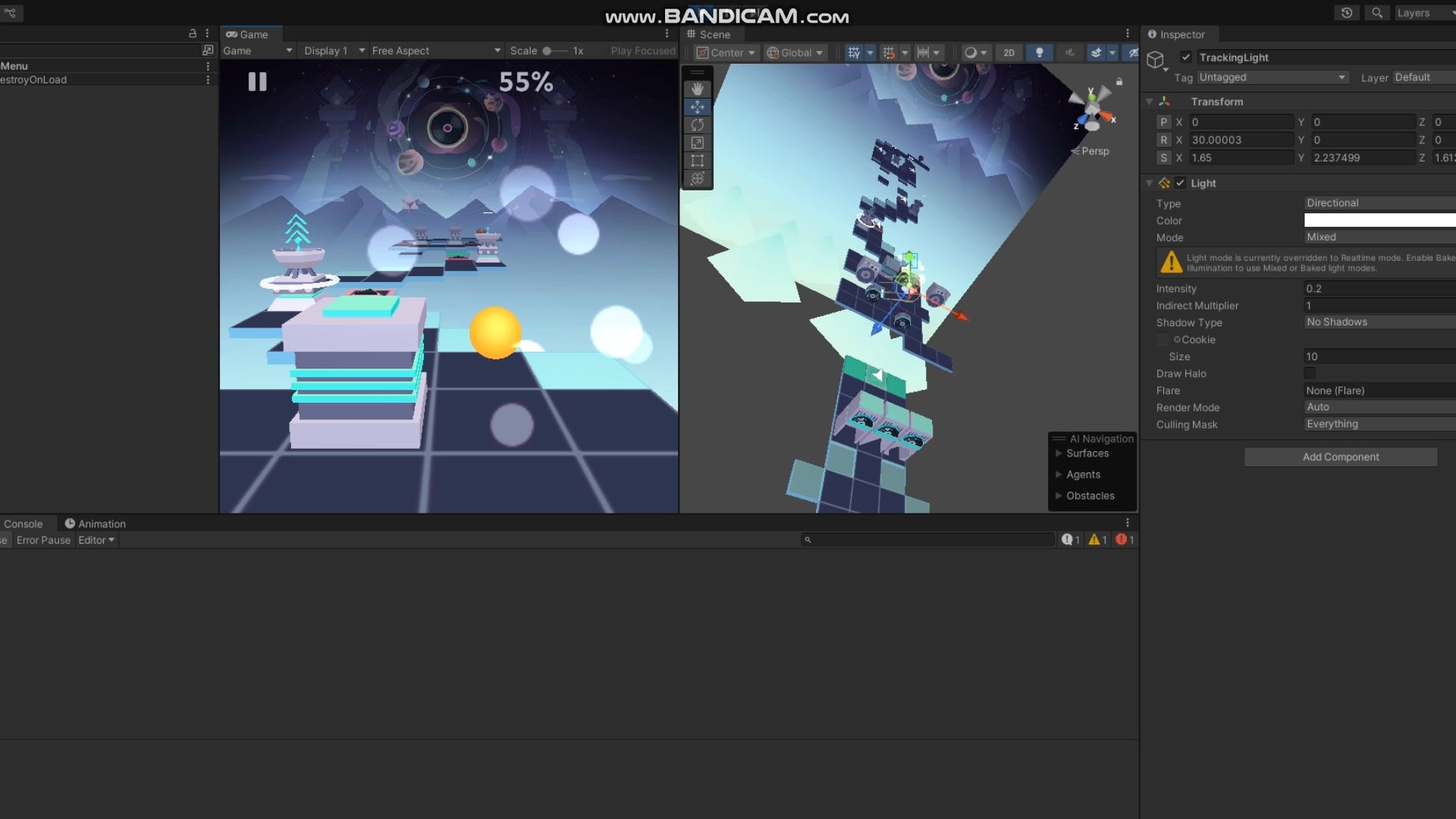Open Hierarchy panel options menu
This screenshot has width=1456, height=819.
click(x=207, y=34)
